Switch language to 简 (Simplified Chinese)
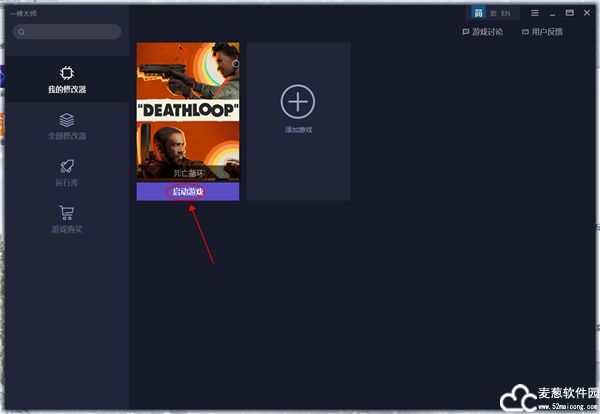 tap(479, 13)
